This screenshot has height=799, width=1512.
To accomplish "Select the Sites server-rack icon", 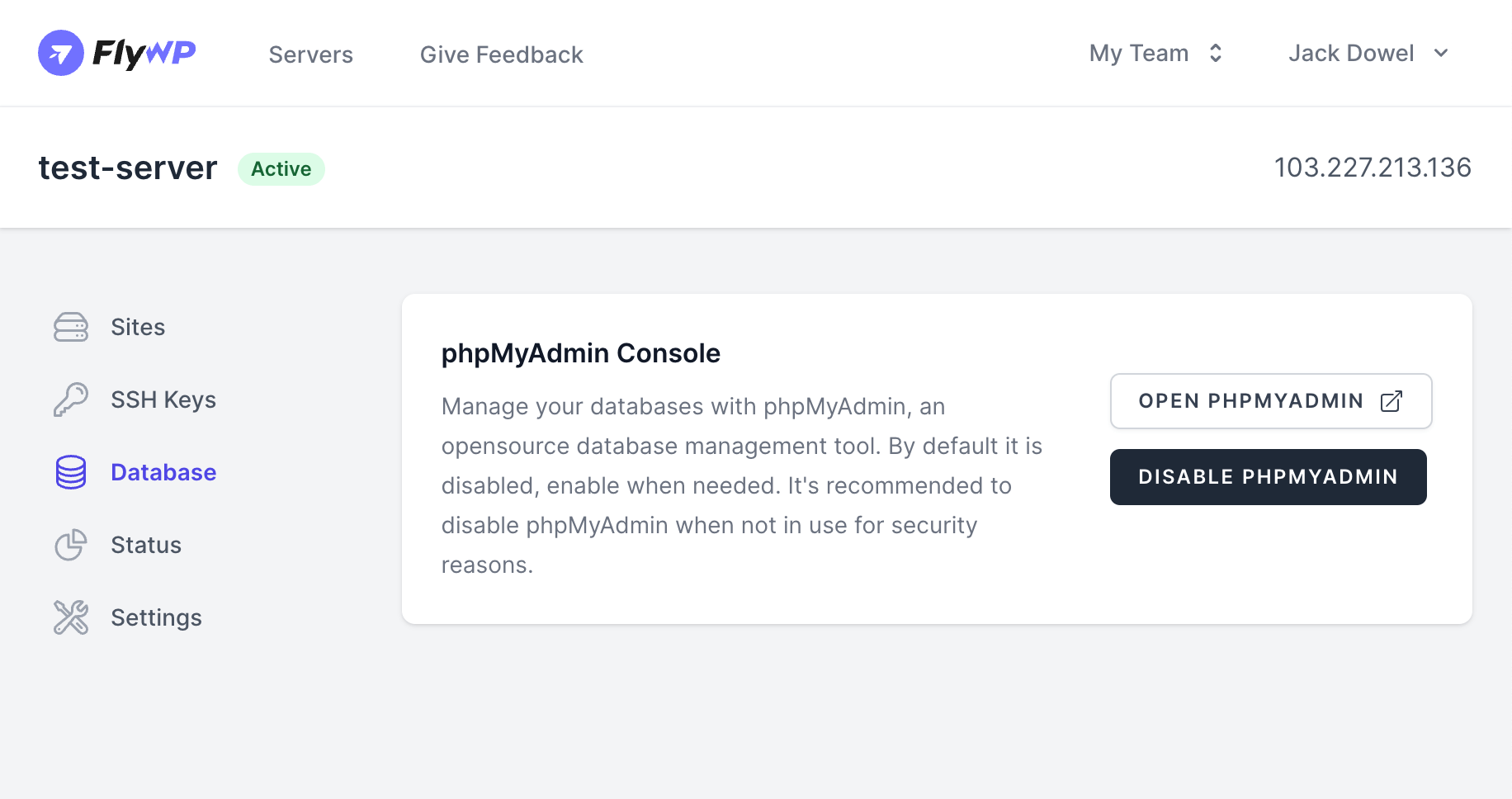I will coord(70,327).
